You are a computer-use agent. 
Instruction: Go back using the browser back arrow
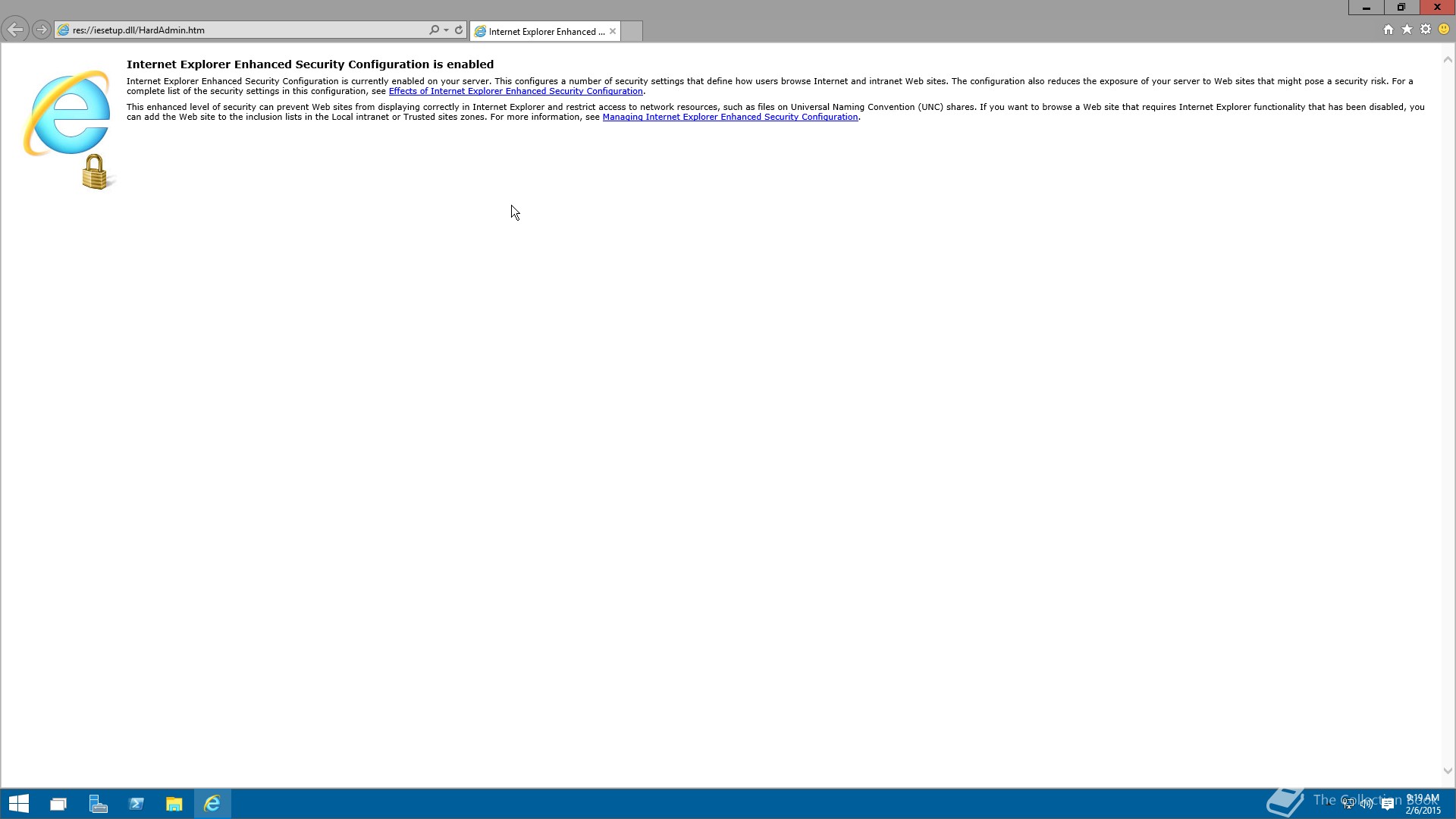tap(15, 30)
